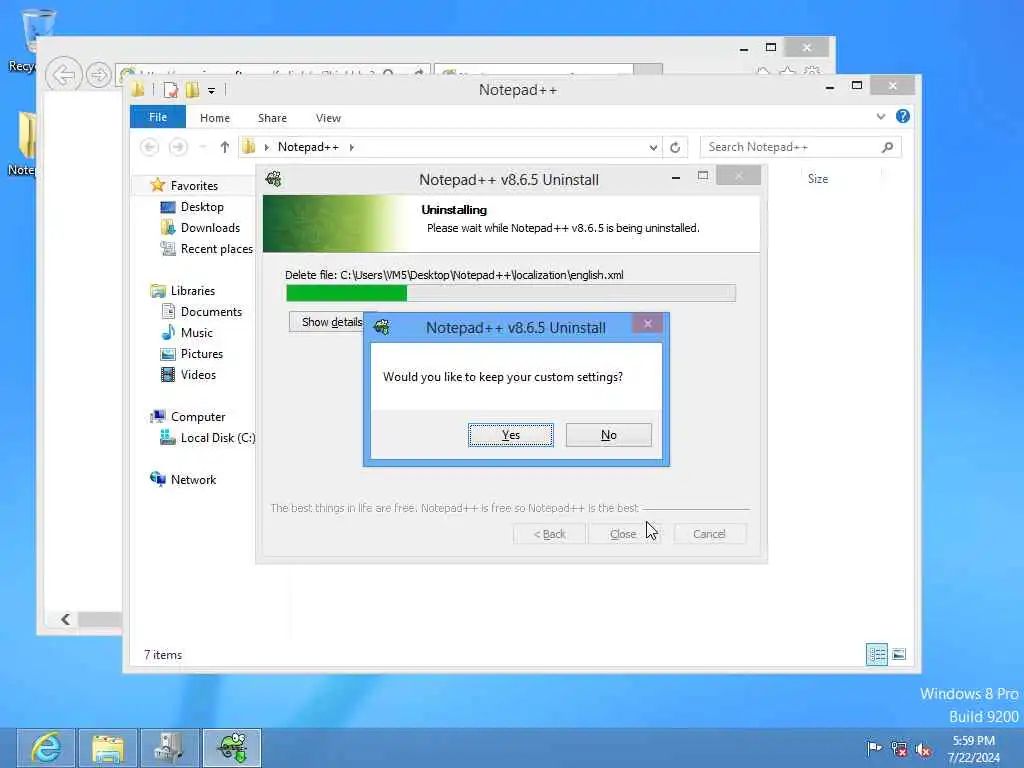
Task: Select Desktop in navigation pane
Action: click(202, 207)
